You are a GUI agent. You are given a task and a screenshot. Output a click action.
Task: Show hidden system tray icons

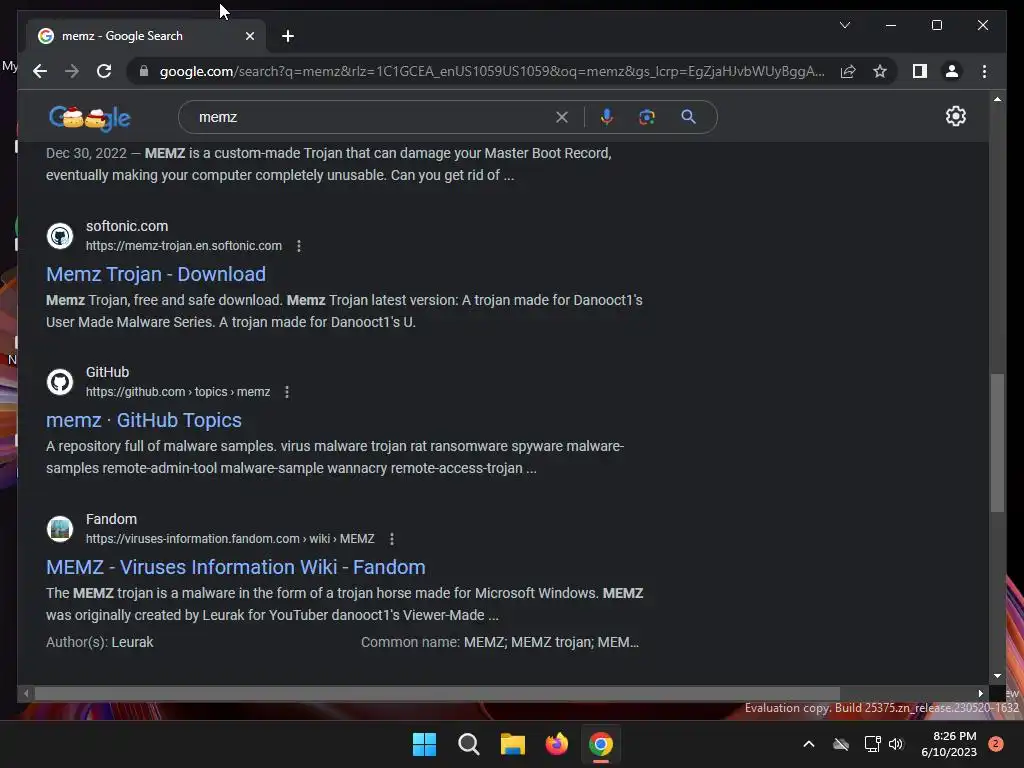(808, 744)
